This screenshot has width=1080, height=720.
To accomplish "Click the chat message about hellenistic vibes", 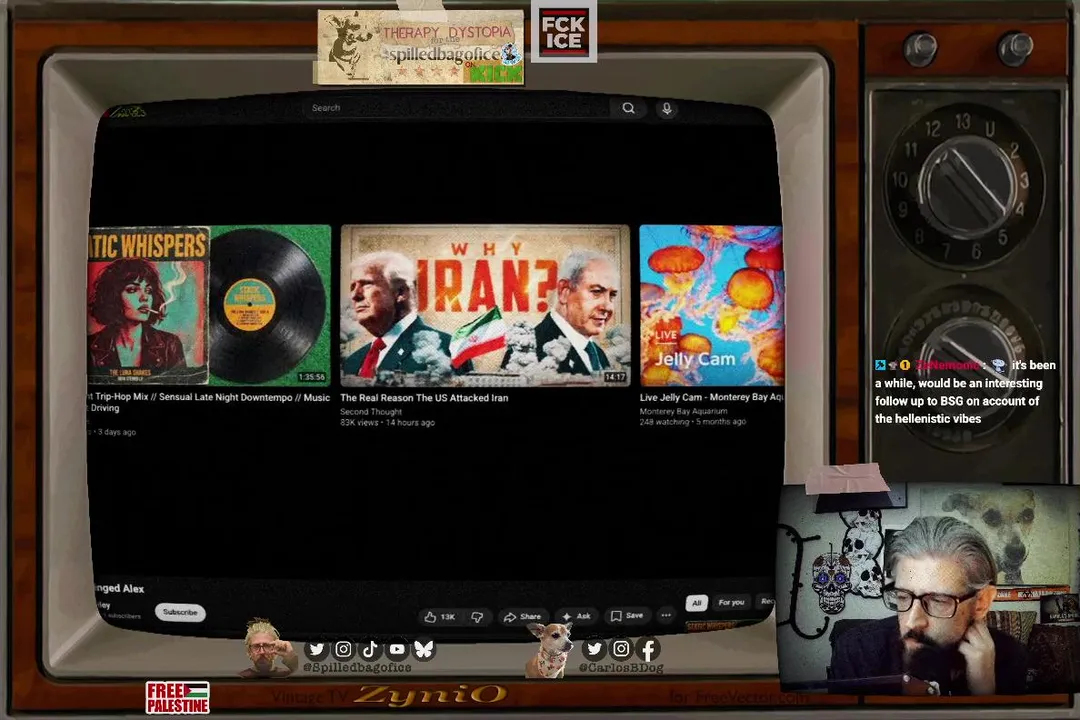I will click(x=964, y=391).
